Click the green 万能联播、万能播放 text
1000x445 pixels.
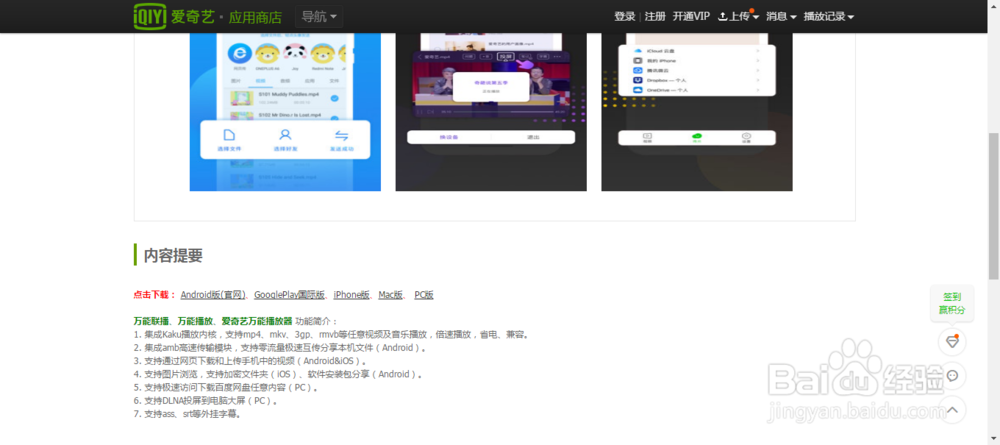(x=212, y=321)
